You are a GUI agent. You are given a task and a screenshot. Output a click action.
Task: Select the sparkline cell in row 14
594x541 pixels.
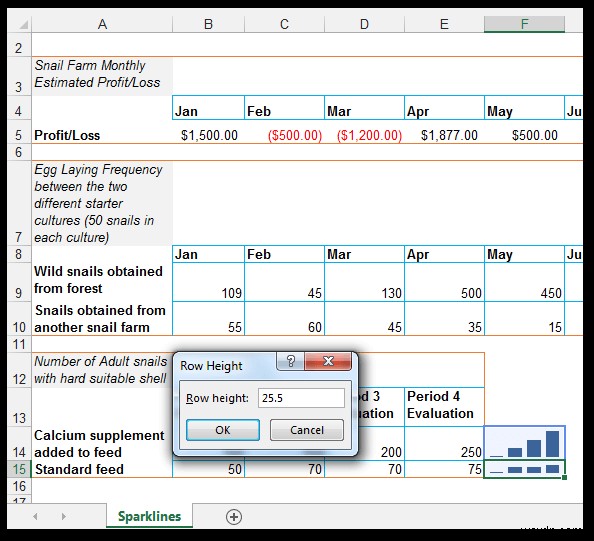pyautogui.click(x=524, y=443)
